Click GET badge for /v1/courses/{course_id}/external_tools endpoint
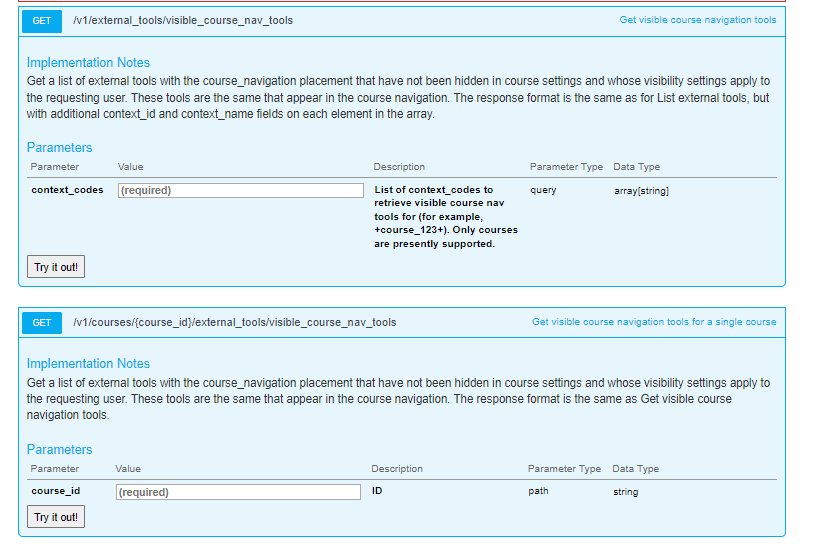This screenshot has height=551, width=814. (42, 322)
